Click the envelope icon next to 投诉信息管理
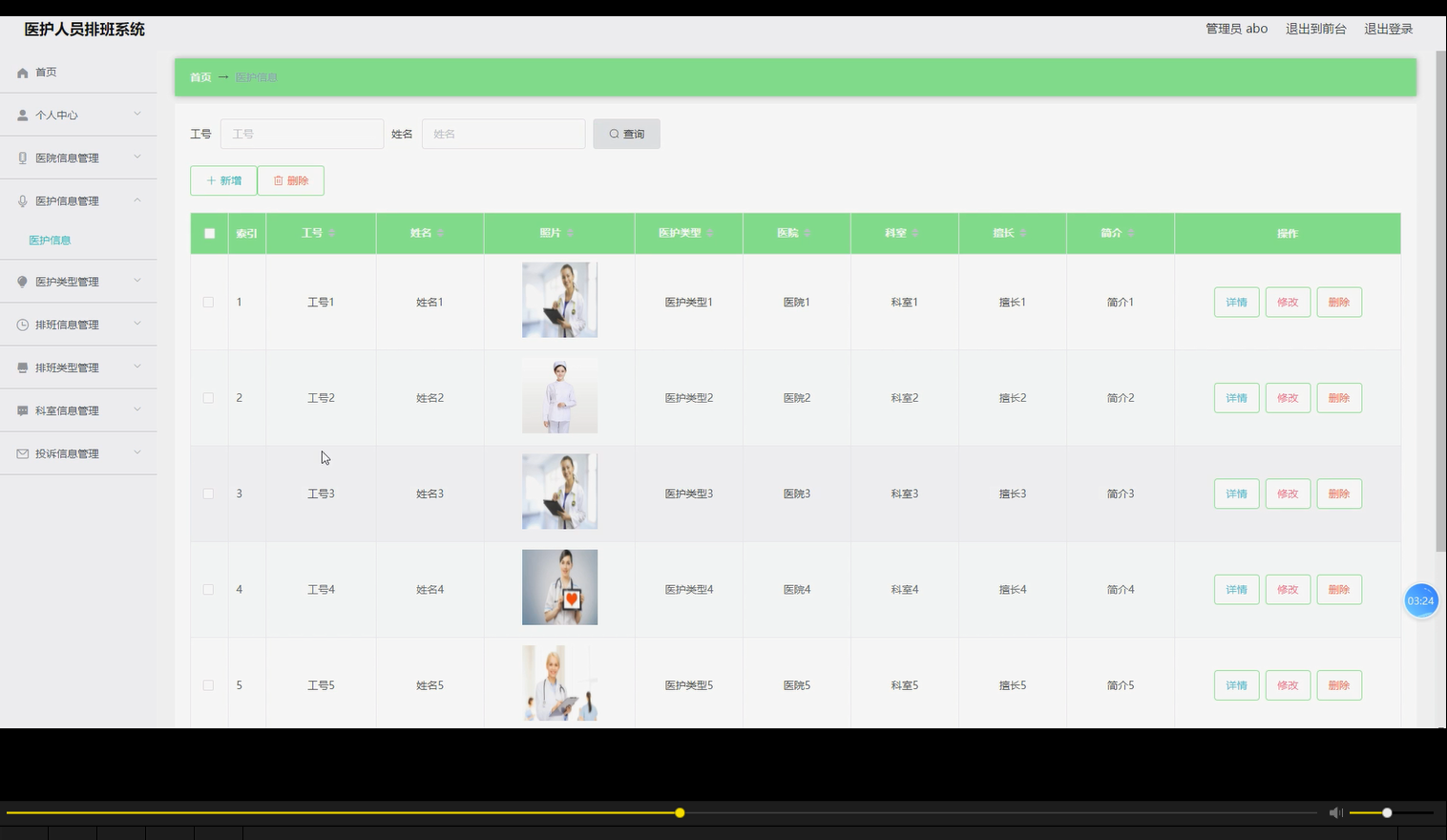Screen dimensions: 1447x840 23,453
